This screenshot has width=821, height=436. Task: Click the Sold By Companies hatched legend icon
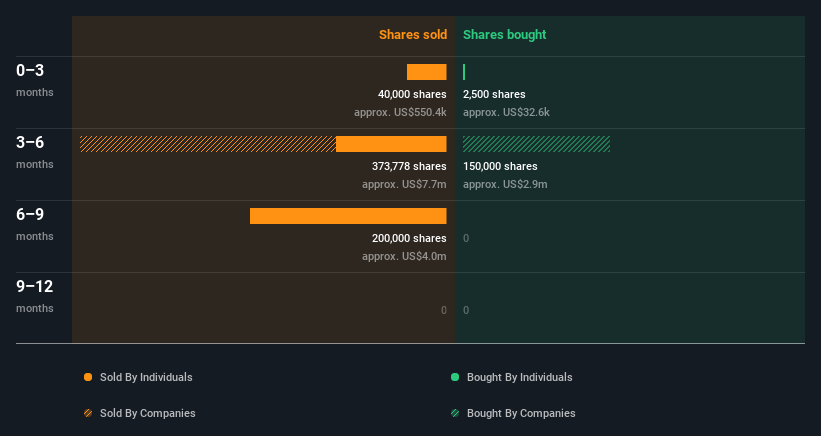pyautogui.click(x=88, y=413)
